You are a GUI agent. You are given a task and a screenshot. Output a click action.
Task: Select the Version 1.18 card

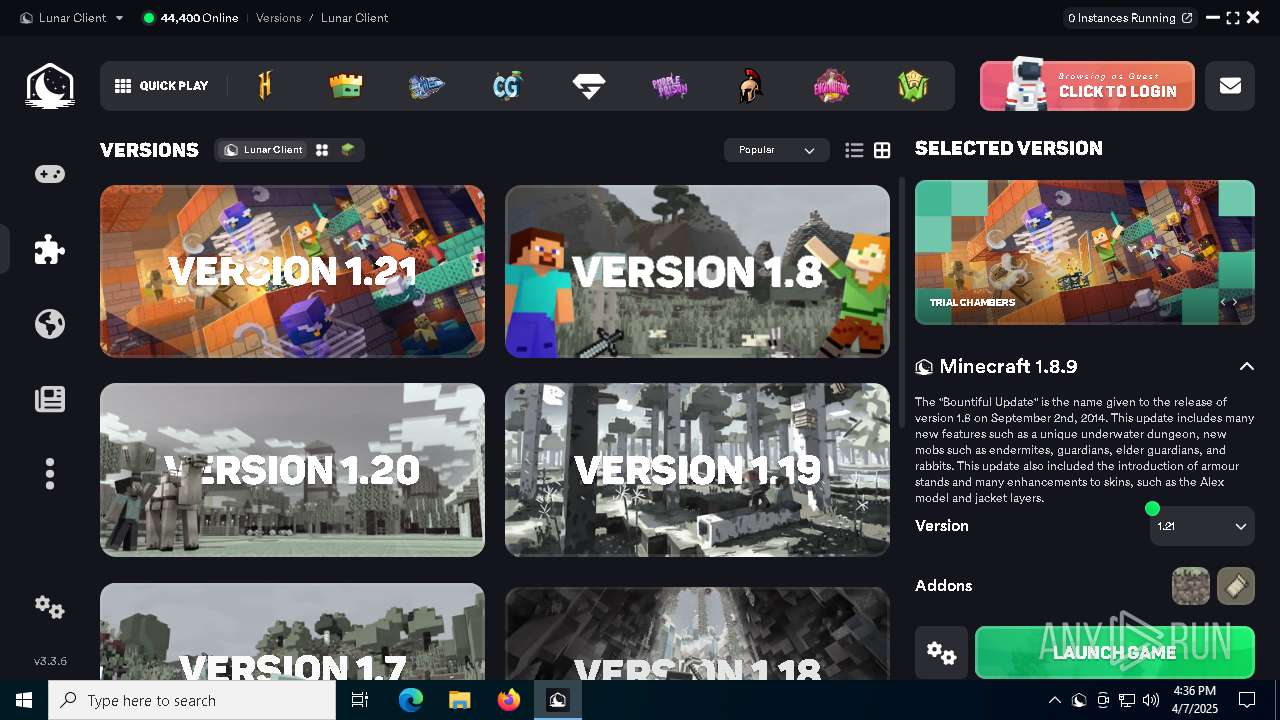click(697, 632)
